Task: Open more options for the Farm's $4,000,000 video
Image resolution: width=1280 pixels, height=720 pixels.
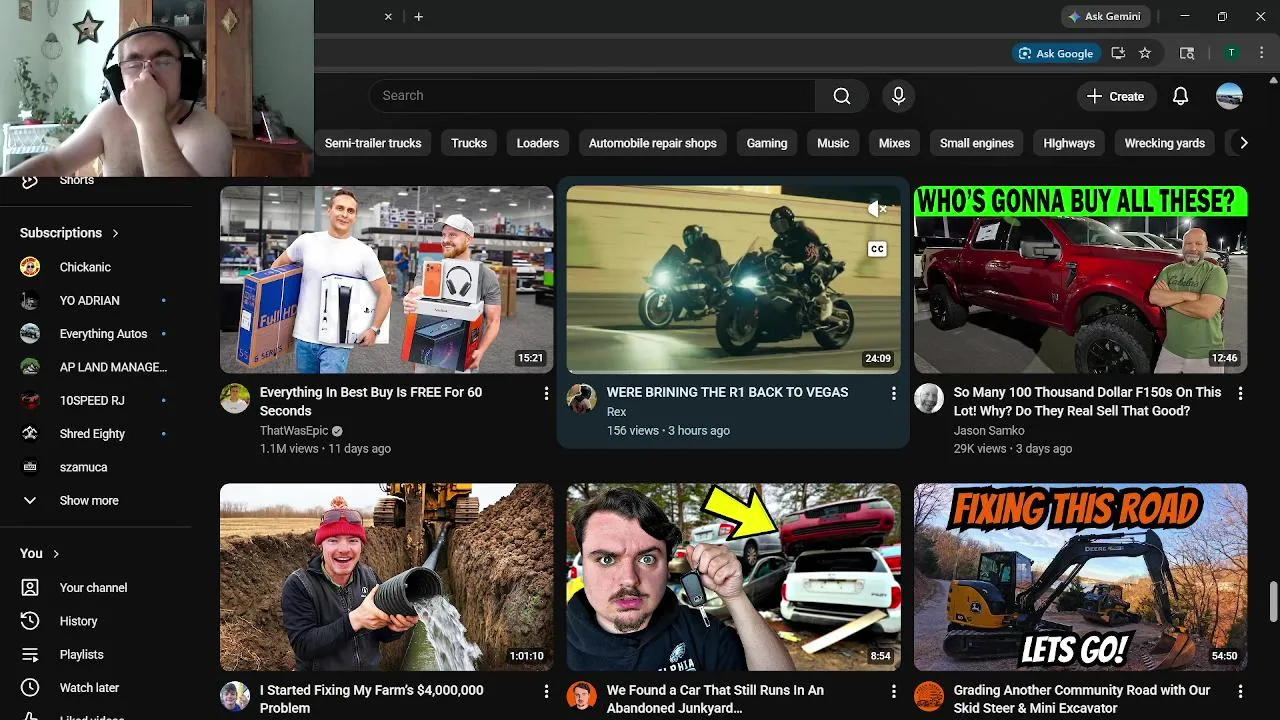Action: click(x=546, y=692)
